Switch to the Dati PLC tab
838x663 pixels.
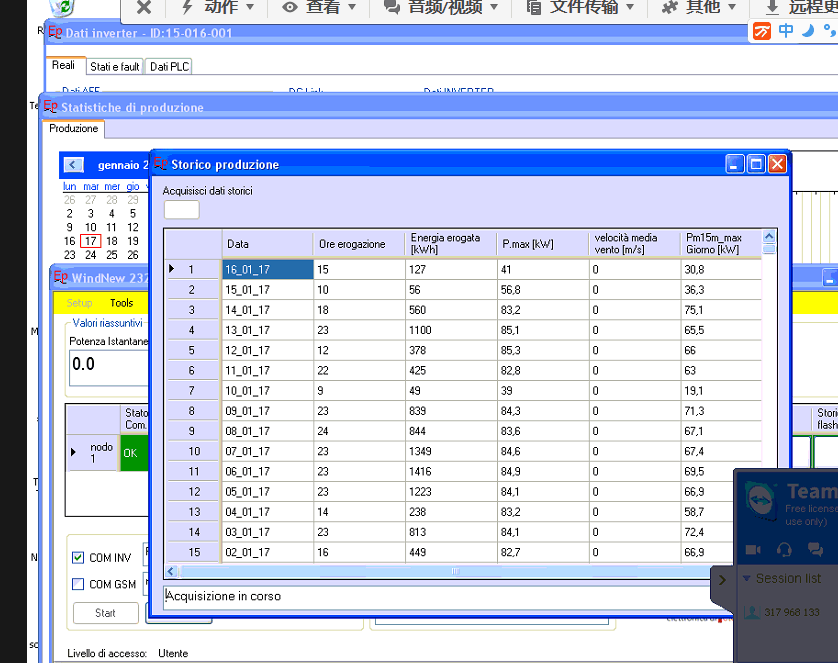coord(169,66)
